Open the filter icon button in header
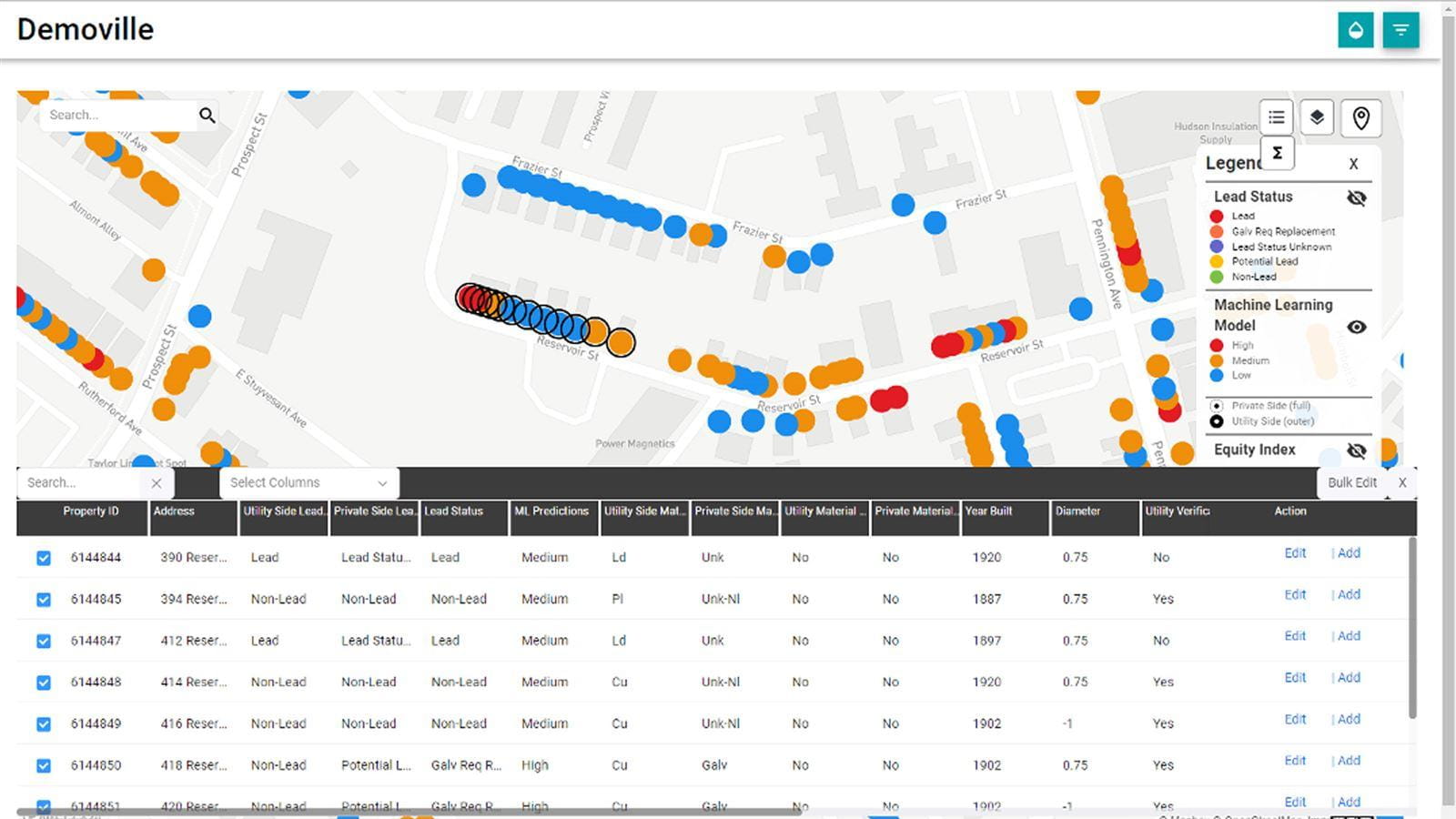This screenshot has width=1456, height=819. click(1400, 30)
